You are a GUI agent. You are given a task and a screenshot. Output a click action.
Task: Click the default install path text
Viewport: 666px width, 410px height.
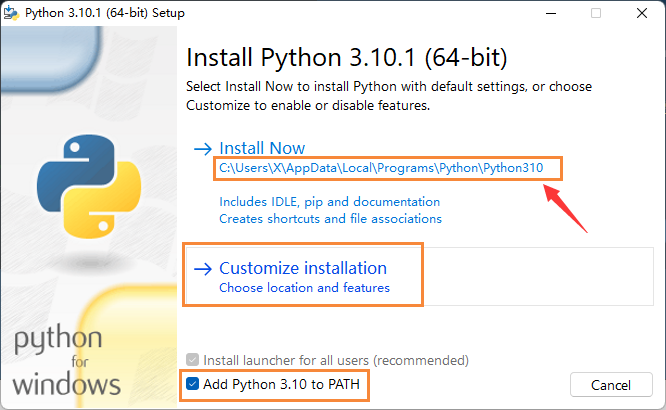[381, 168]
